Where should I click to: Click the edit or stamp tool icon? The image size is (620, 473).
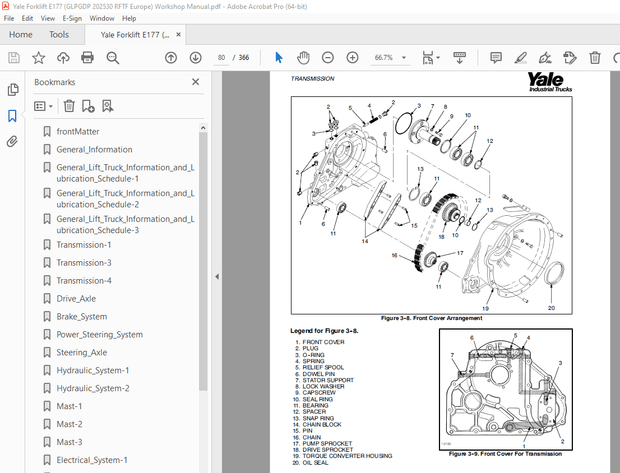tap(570, 58)
